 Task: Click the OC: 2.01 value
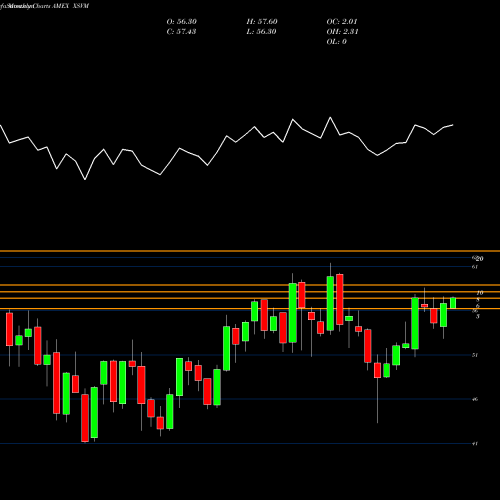[x=342, y=22]
